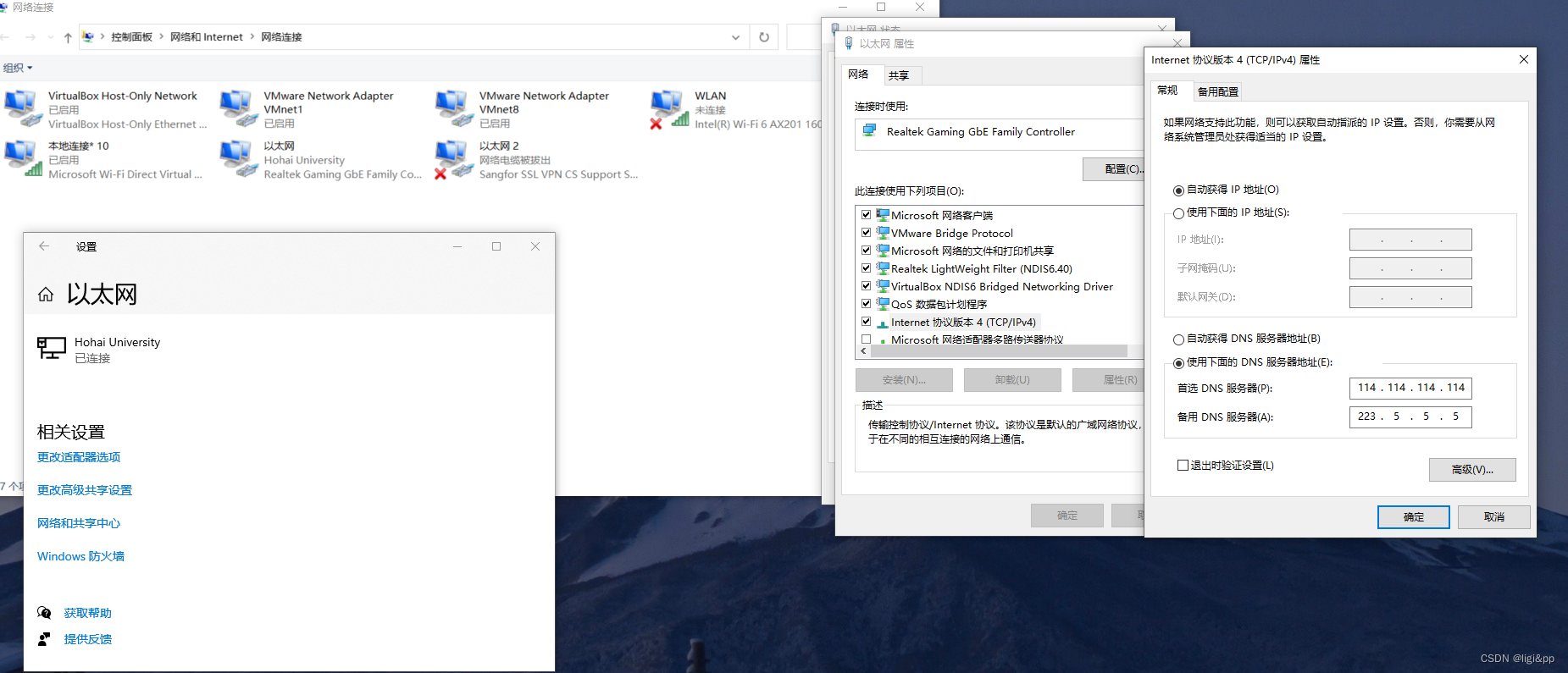Select the VMware Network Adapter VMnet8 icon
Viewport: 1568px width, 673px height.
click(454, 108)
